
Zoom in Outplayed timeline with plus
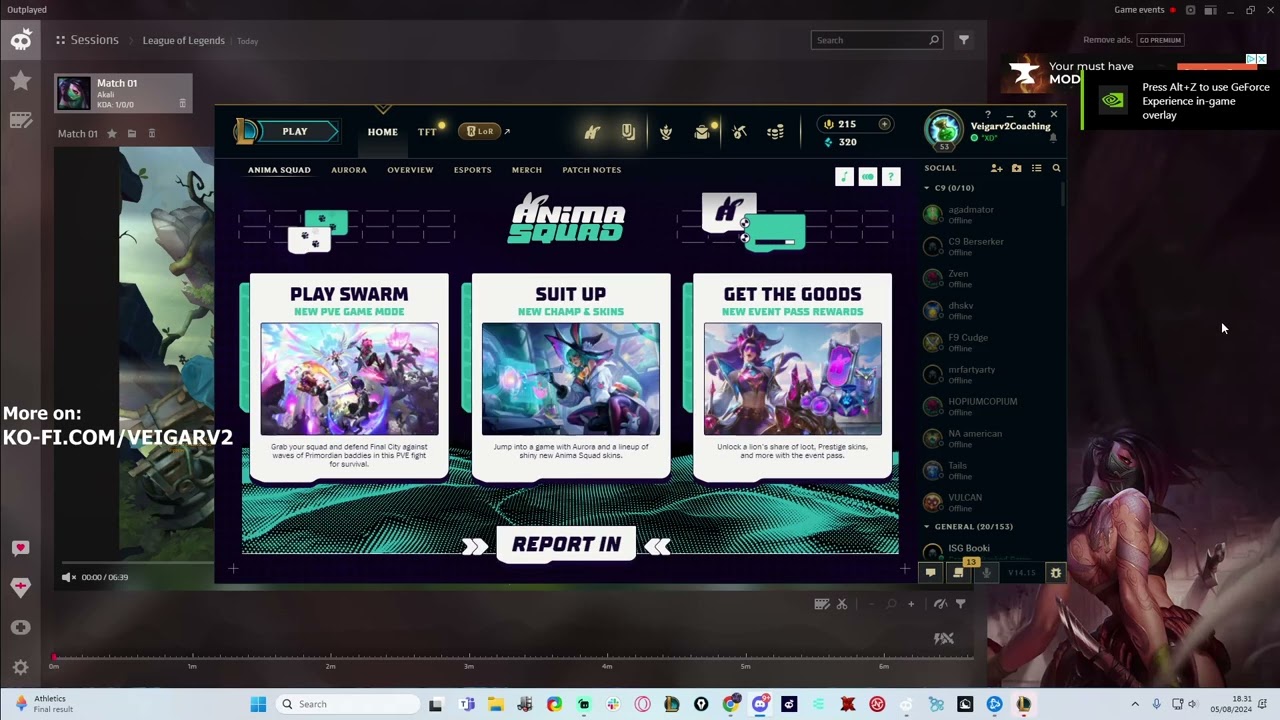(911, 604)
